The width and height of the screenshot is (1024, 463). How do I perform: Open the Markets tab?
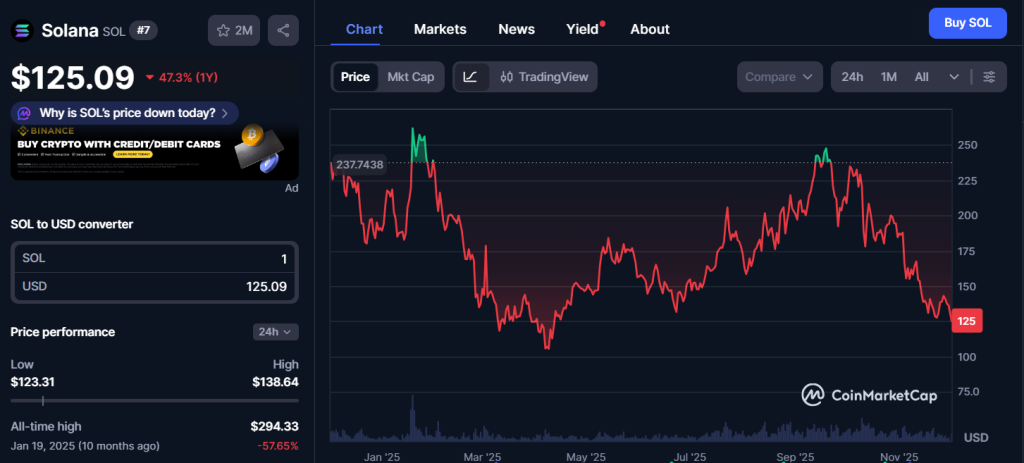pos(438,29)
